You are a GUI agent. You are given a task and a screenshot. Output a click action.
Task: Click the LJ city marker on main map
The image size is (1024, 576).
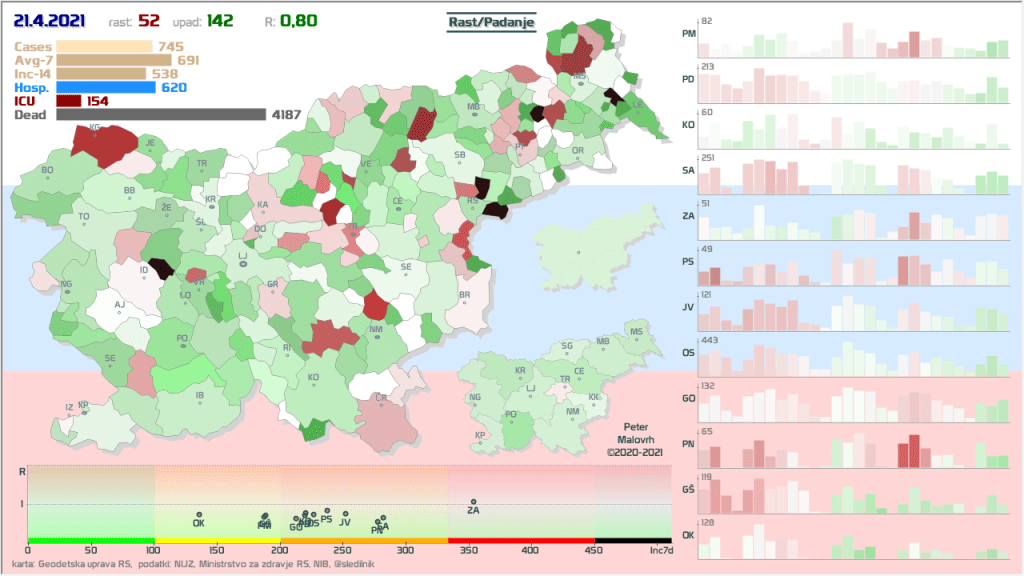tap(242, 267)
